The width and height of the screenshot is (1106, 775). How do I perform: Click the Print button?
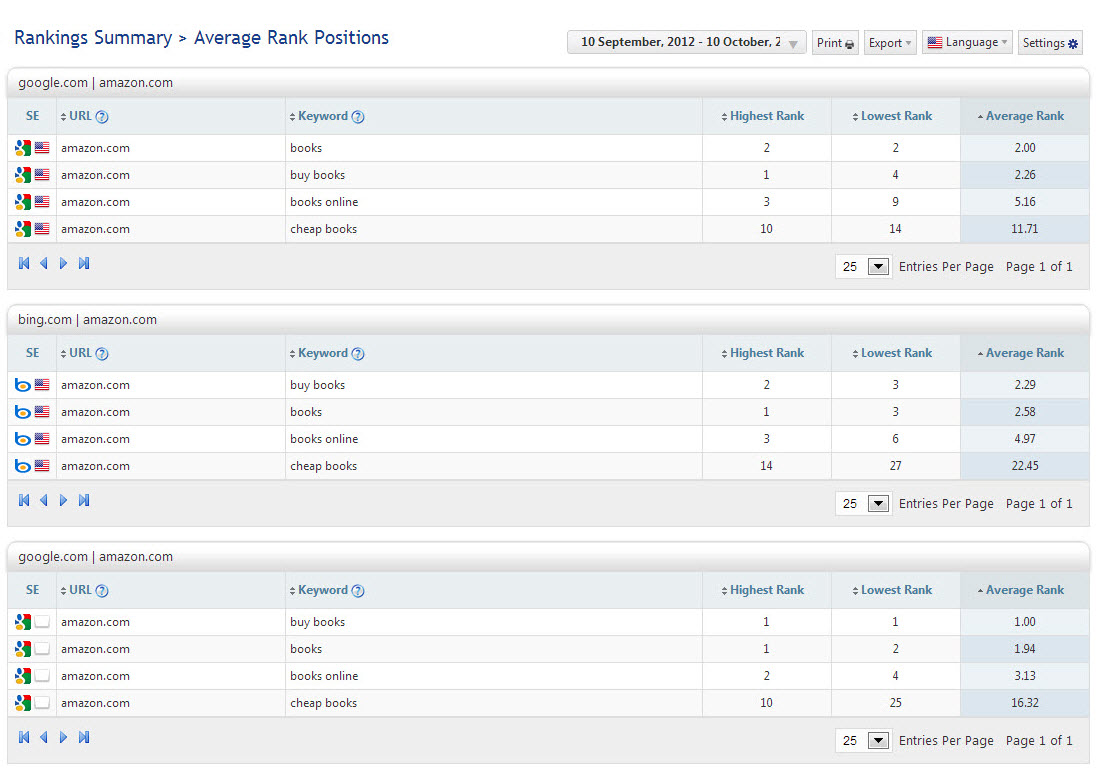835,43
